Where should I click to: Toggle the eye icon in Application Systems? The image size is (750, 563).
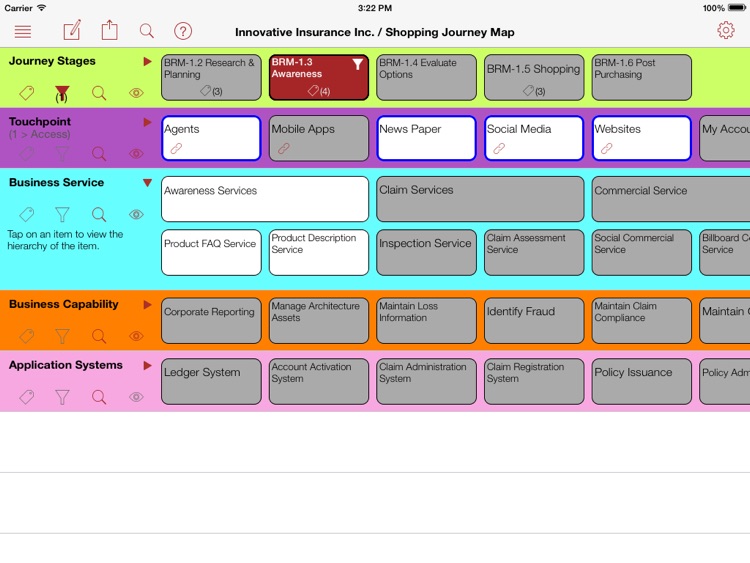pyautogui.click(x=136, y=397)
